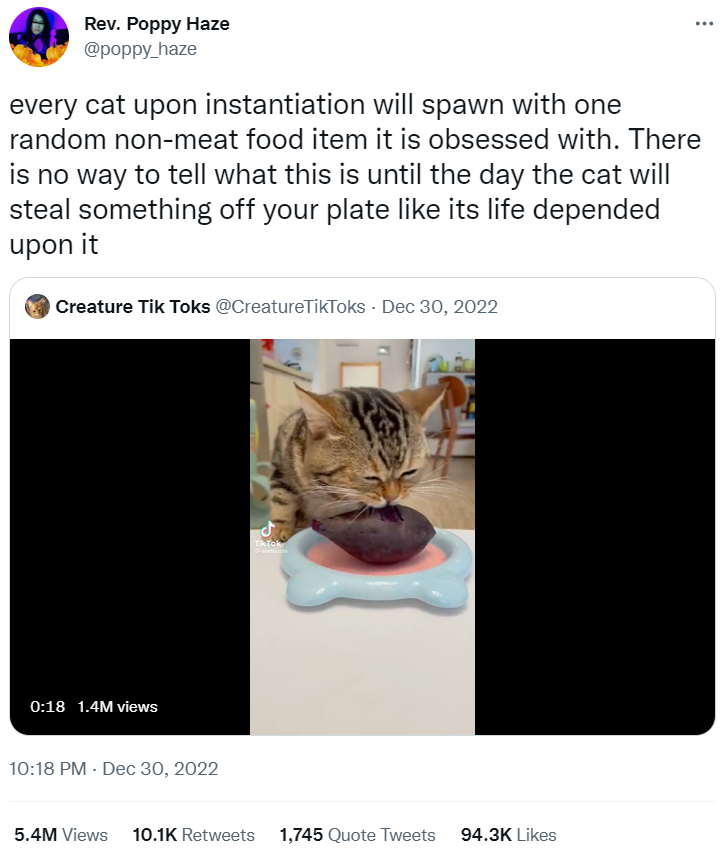Click the 1.4M views video label
This screenshot has height=854, width=725.
[x=117, y=707]
